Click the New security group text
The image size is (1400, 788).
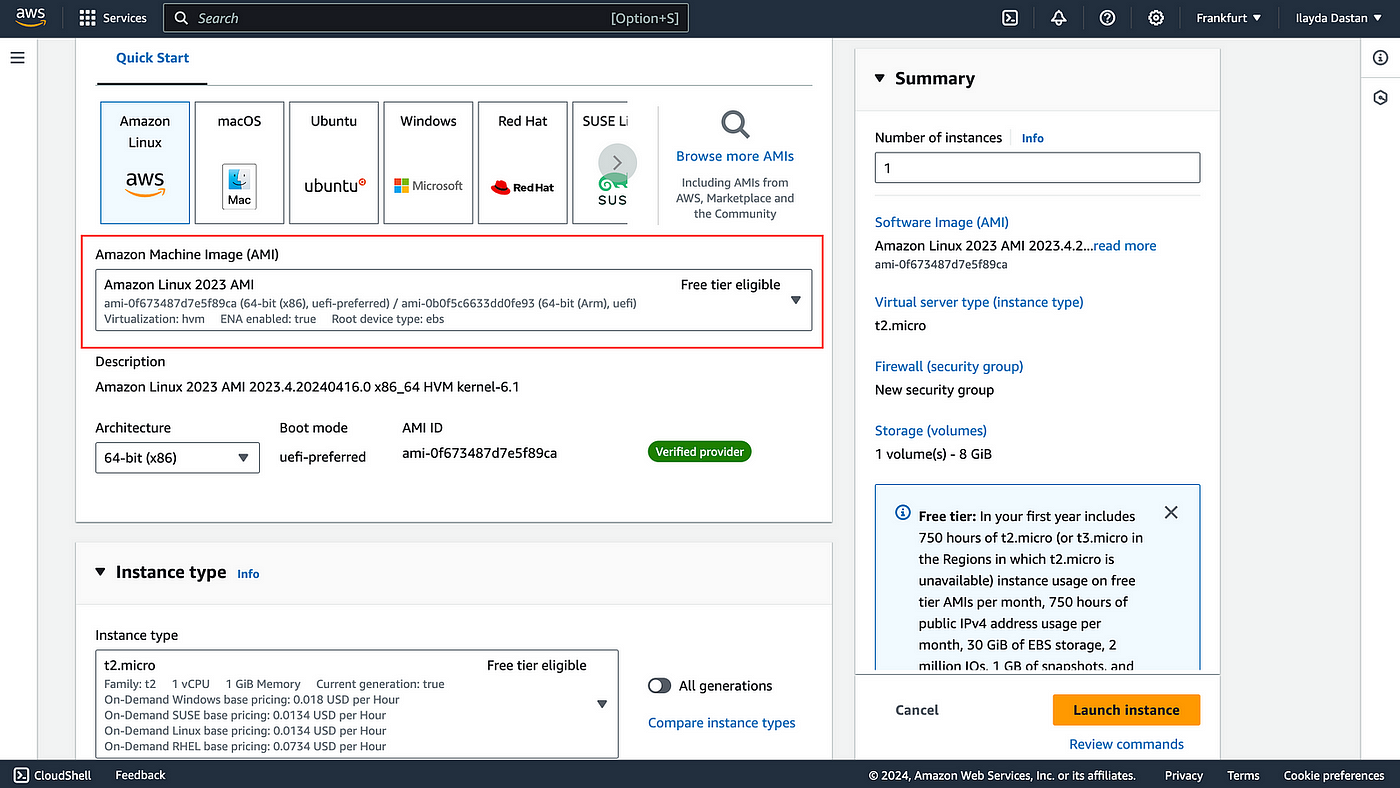tap(934, 390)
